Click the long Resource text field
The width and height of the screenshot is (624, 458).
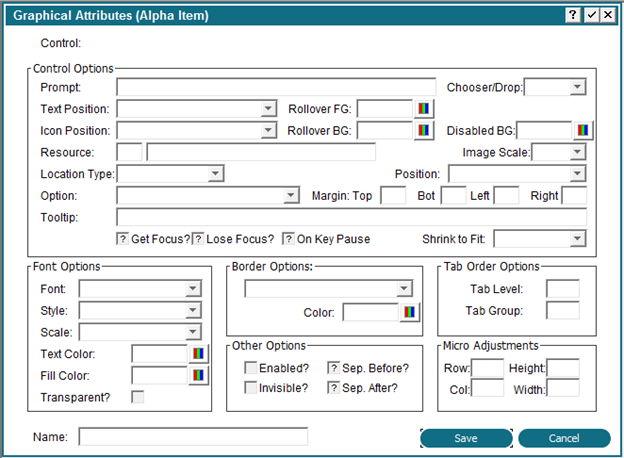[x=261, y=152]
